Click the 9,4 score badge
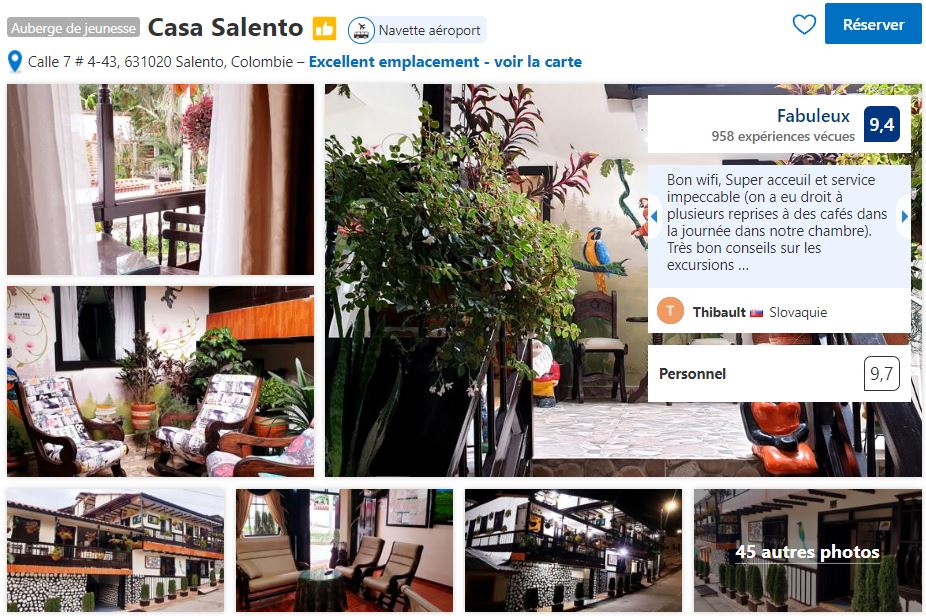The image size is (926, 616). [882, 124]
